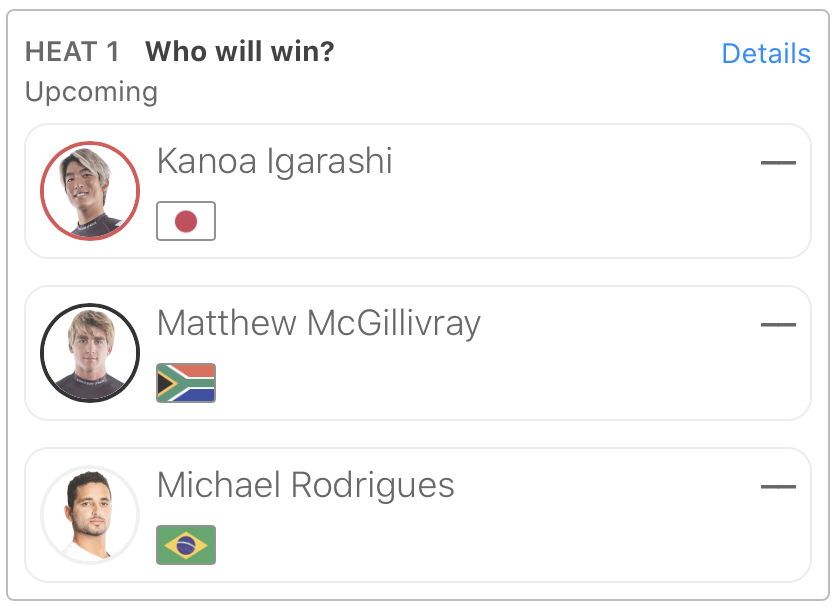
Task: Click Kanoa Igarashi's profile photo
Action: point(90,191)
